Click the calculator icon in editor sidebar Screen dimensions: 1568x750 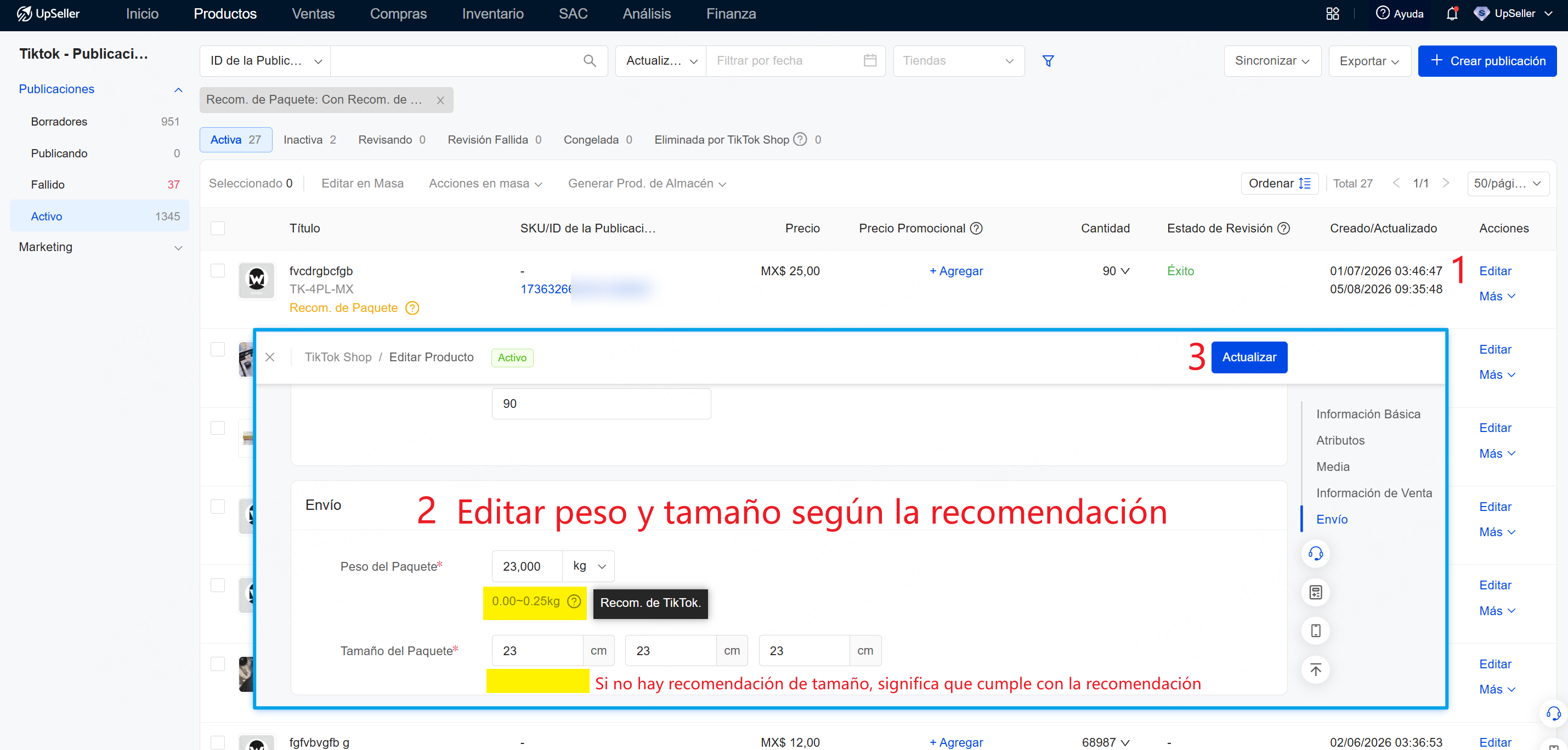click(x=1315, y=593)
